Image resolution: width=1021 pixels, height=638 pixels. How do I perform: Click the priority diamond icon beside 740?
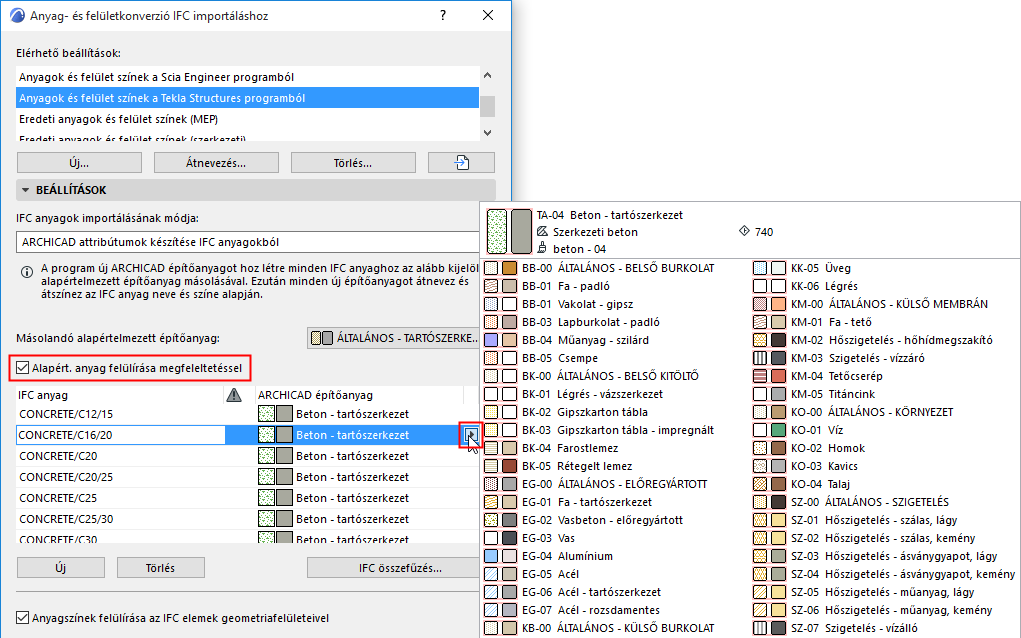pos(743,231)
